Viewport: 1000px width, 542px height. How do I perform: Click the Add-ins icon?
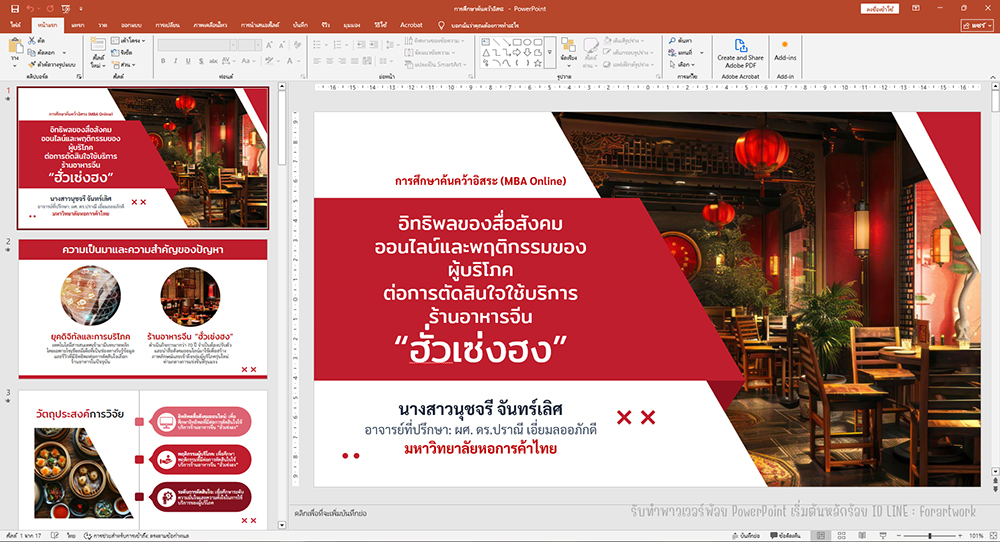[785, 45]
